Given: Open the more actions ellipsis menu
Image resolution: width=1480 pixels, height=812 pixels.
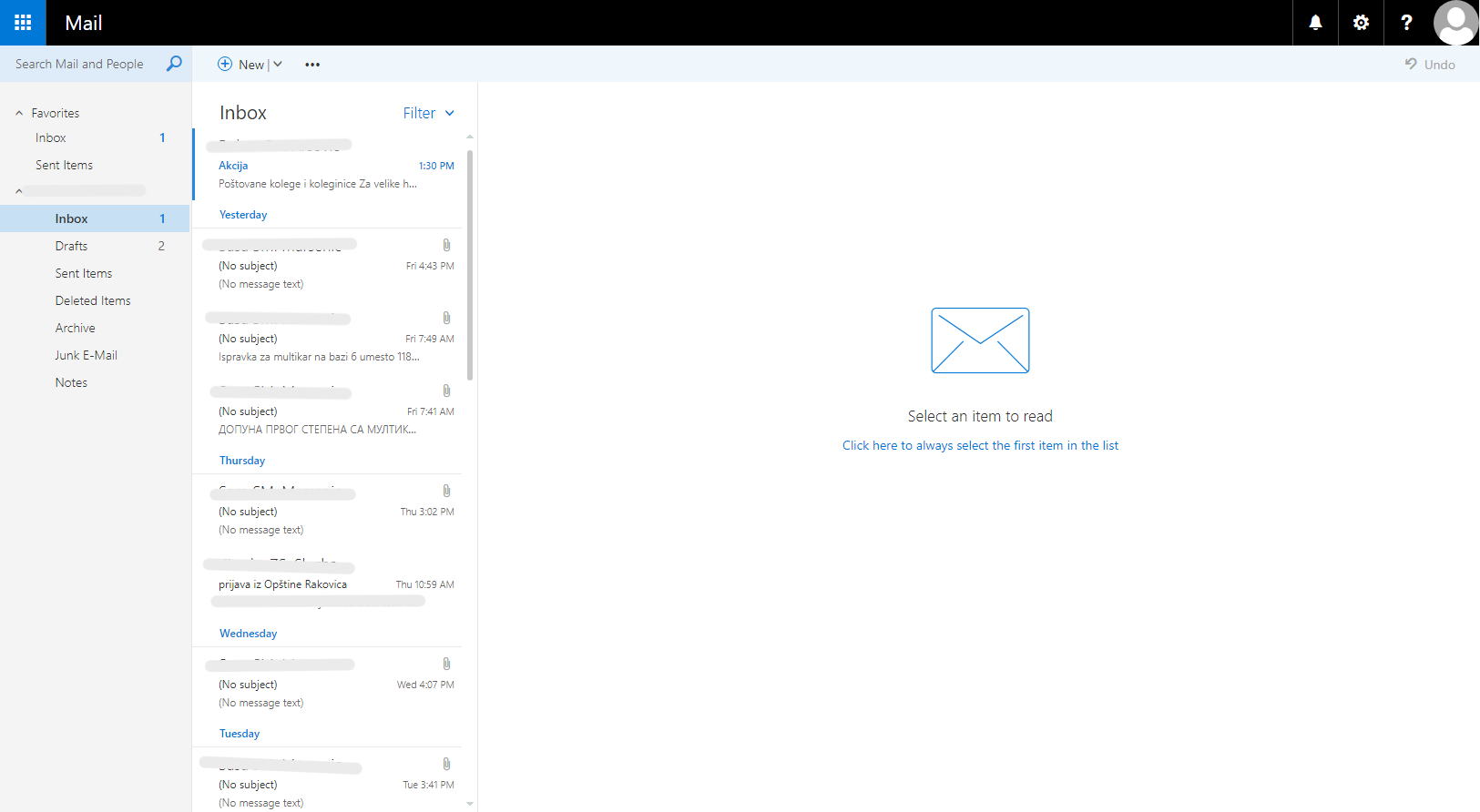Looking at the screenshot, I should coord(312,65).
